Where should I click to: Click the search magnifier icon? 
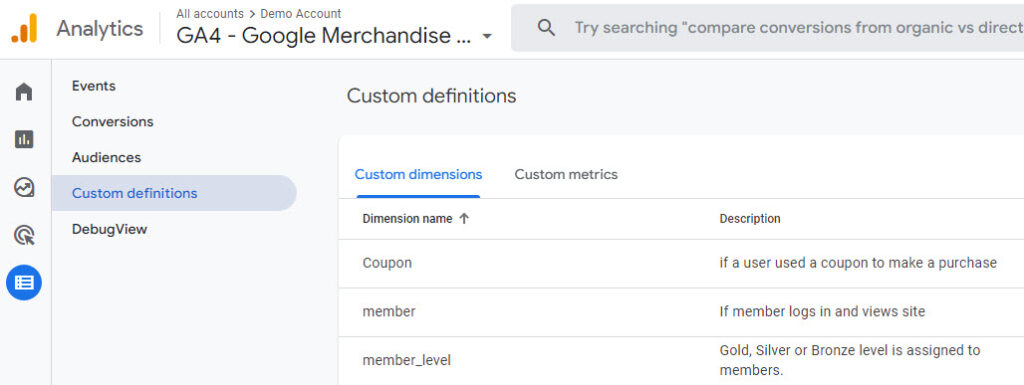click(x=546, y=27)
